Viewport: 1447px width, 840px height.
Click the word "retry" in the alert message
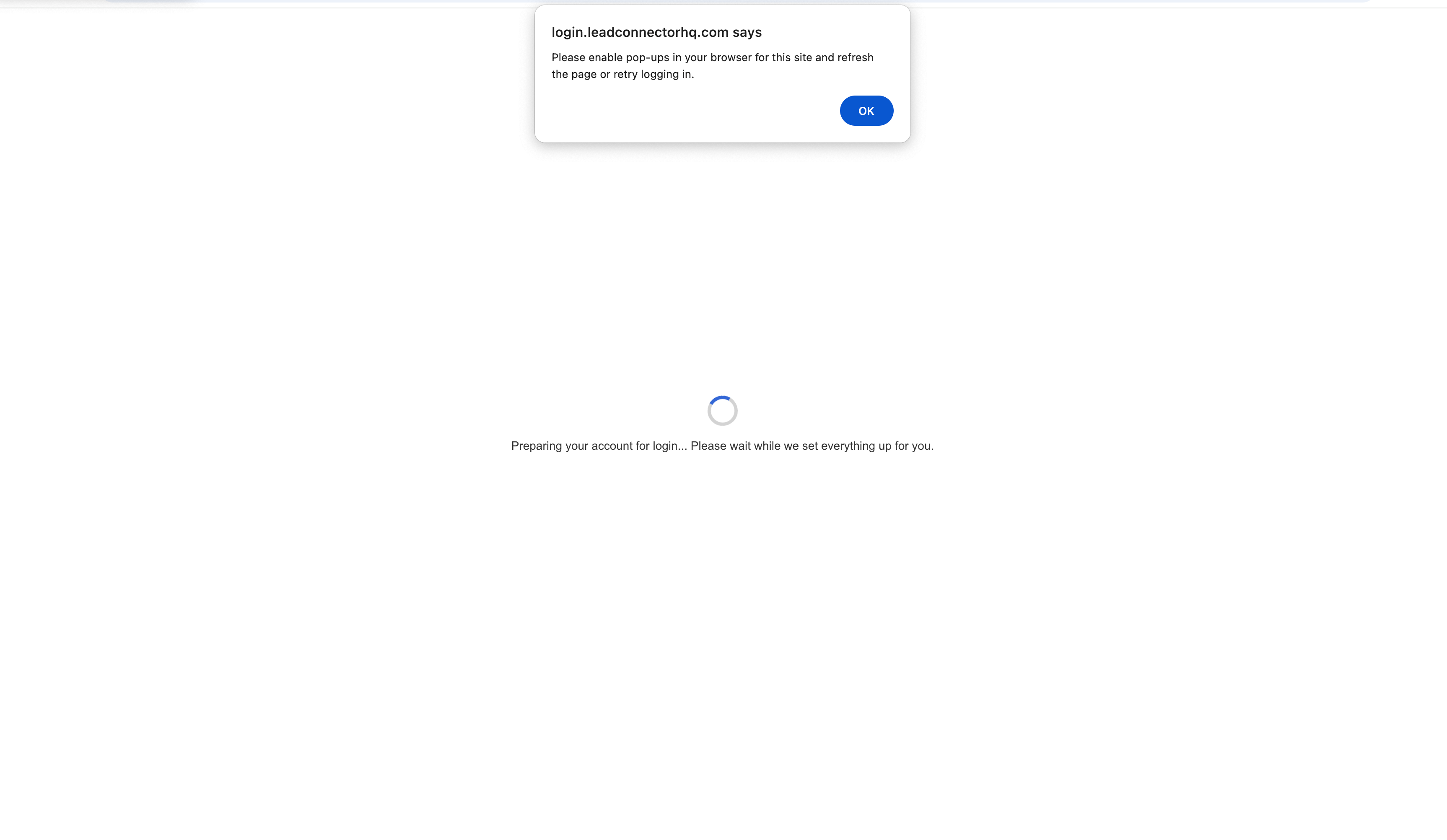[x=625, y=75]
